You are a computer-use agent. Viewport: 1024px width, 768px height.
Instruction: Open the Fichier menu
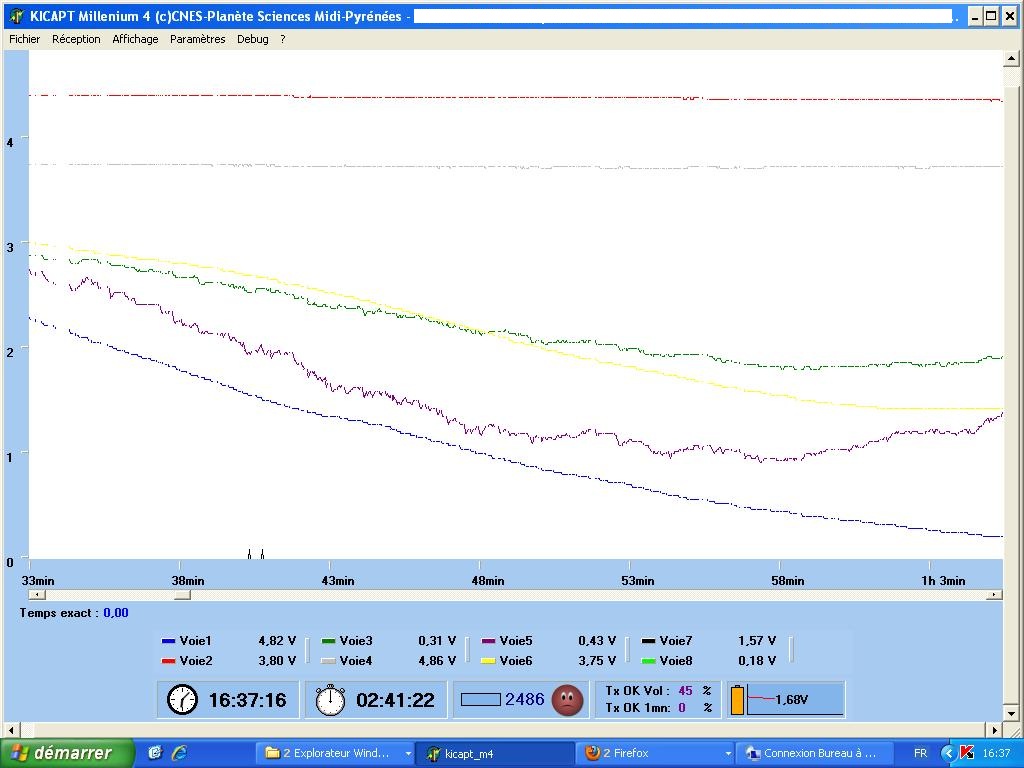point(25,39)
